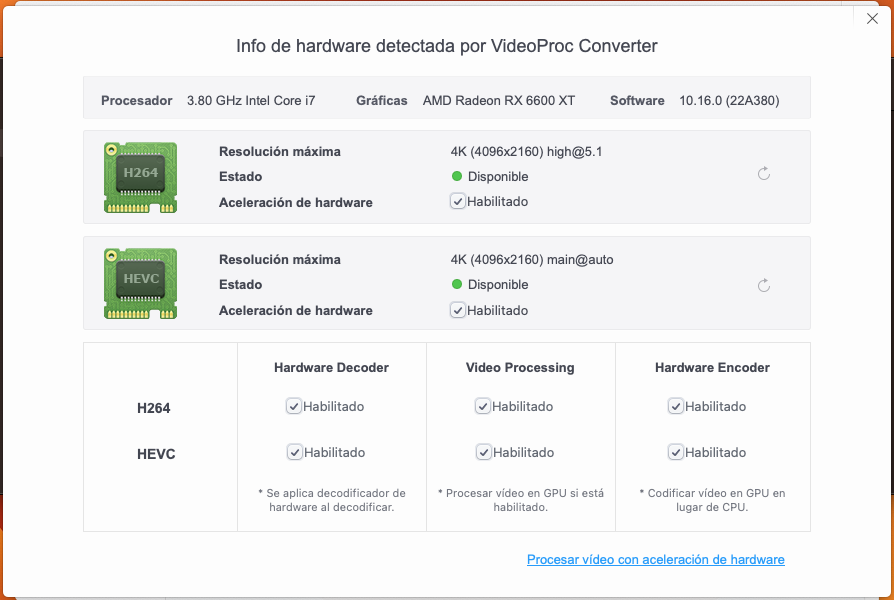Click the HEVC chip icon
894x600 pixels.
point(140,283)
